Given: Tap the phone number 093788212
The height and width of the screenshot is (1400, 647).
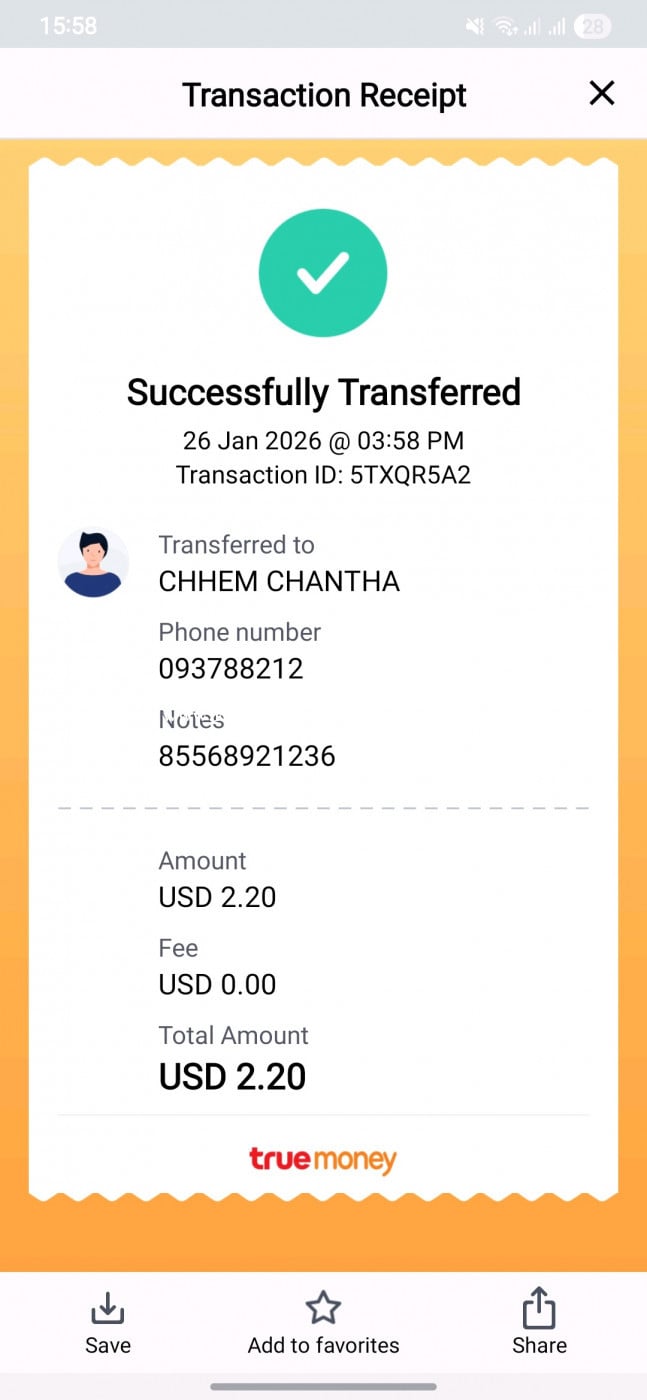Looking at the screenshot, I should tap(231, 669).
